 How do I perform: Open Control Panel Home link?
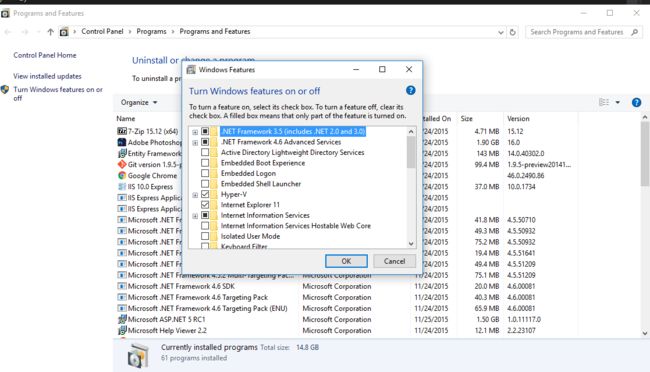tap(45, 55)
